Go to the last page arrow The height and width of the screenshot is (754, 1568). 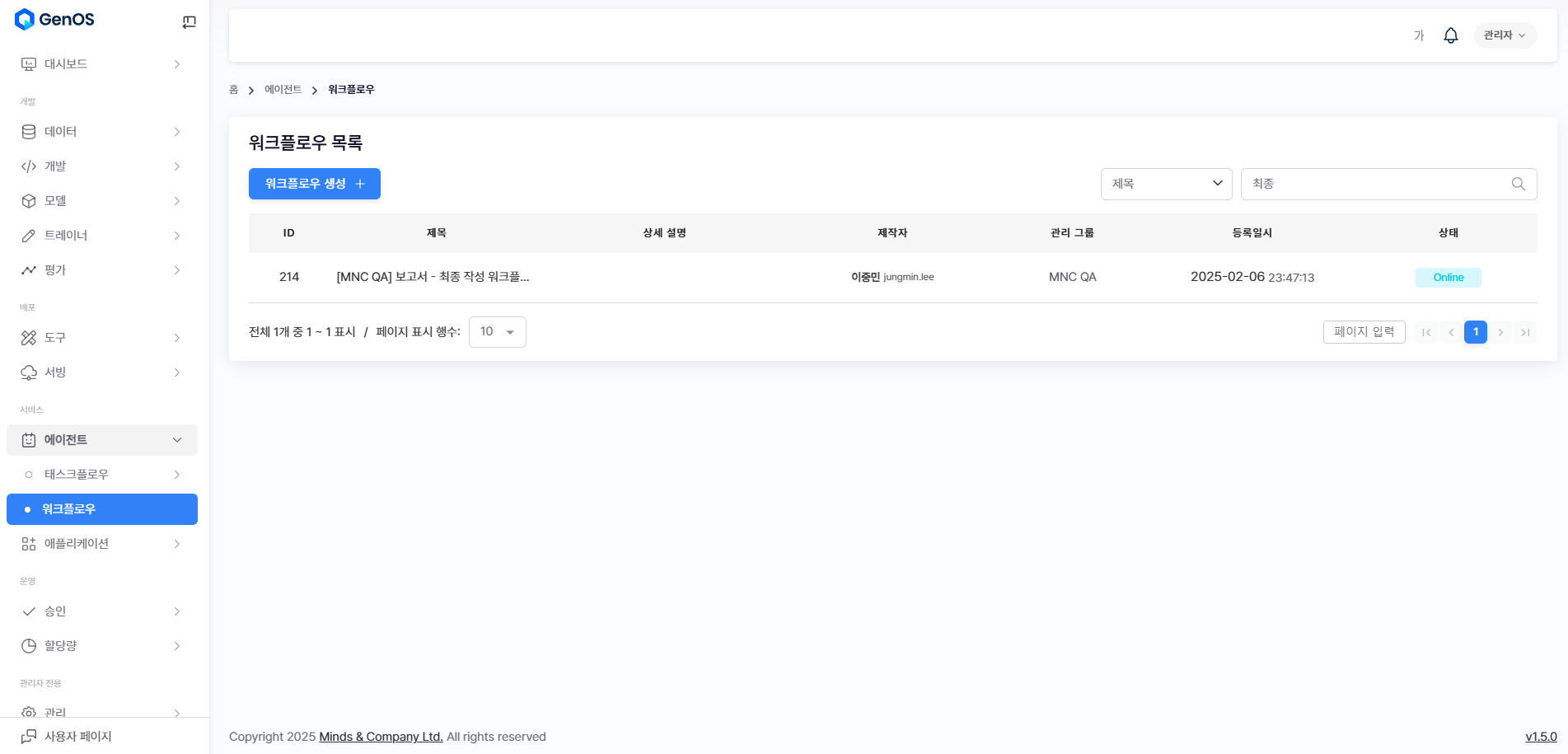(x=1525, y=332)
